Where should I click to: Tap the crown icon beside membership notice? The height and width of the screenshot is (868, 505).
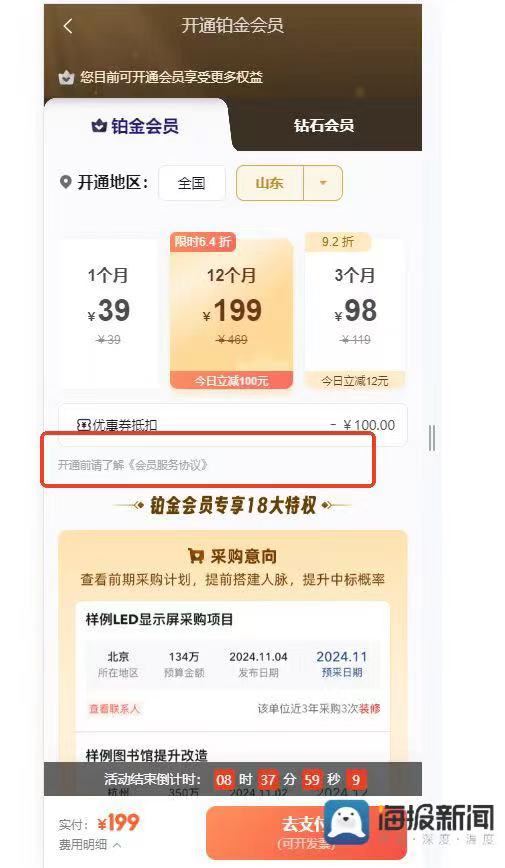(x=66, y=78)
